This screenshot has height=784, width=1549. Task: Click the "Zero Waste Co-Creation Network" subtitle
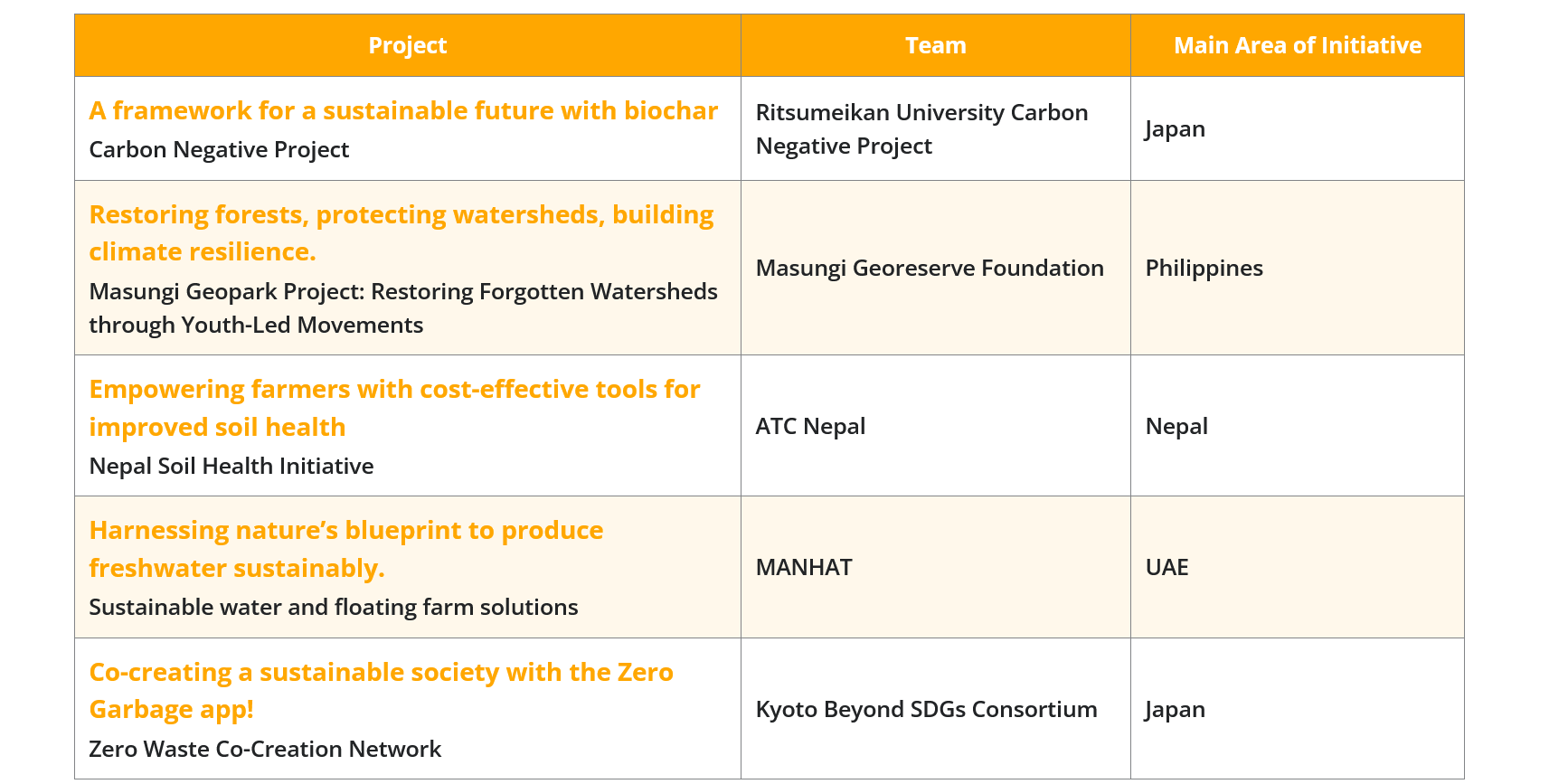pyautogui.click(x=265, y=750)
